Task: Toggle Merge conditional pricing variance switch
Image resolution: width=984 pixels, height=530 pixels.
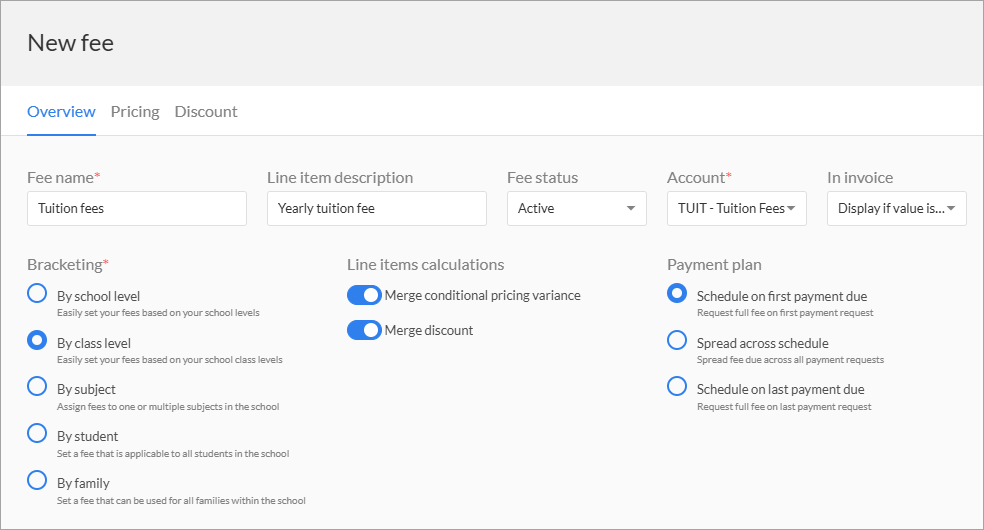Action: 364,295
